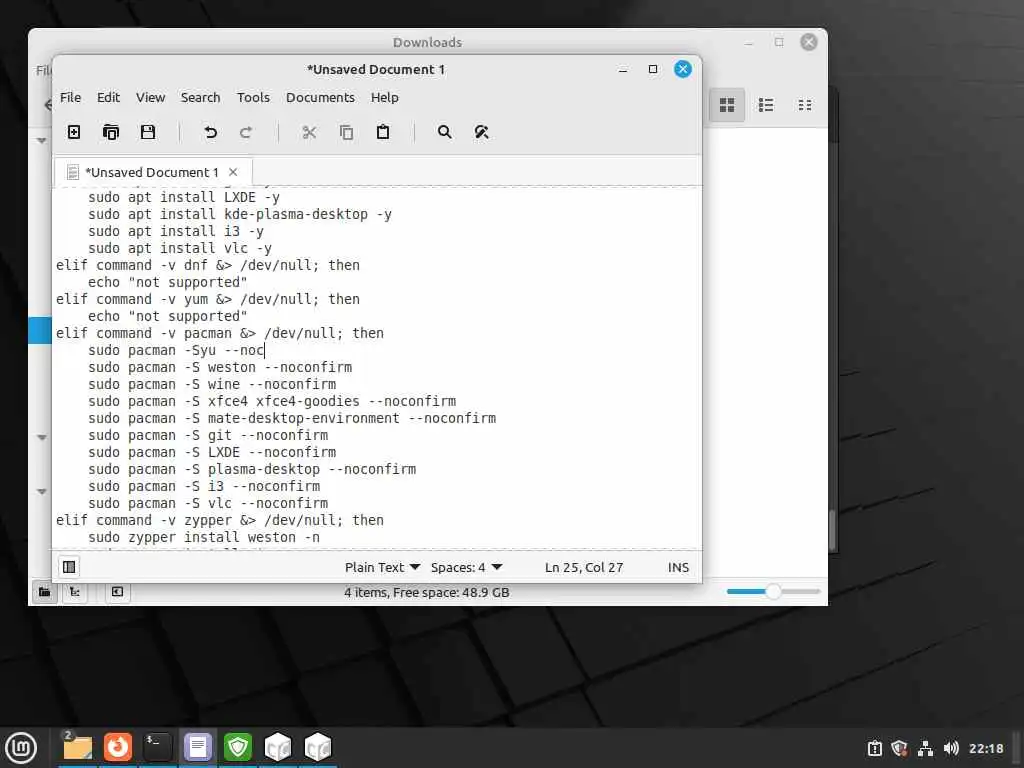The width and height of the screenshot is (1024, 768).
Task: Click line 'sudo apt install kde-plasma-desktop -y'
Action: [x=240, y=215]
